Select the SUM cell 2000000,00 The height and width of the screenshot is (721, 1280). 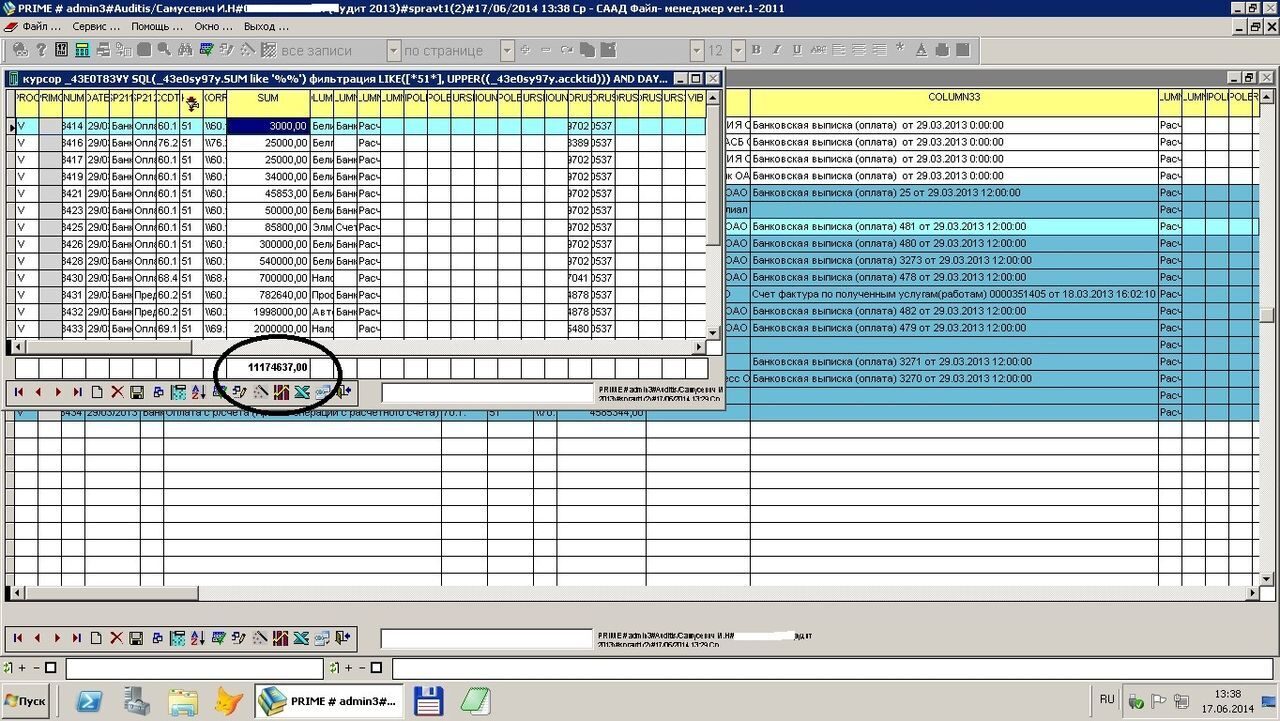pos(268,329)
